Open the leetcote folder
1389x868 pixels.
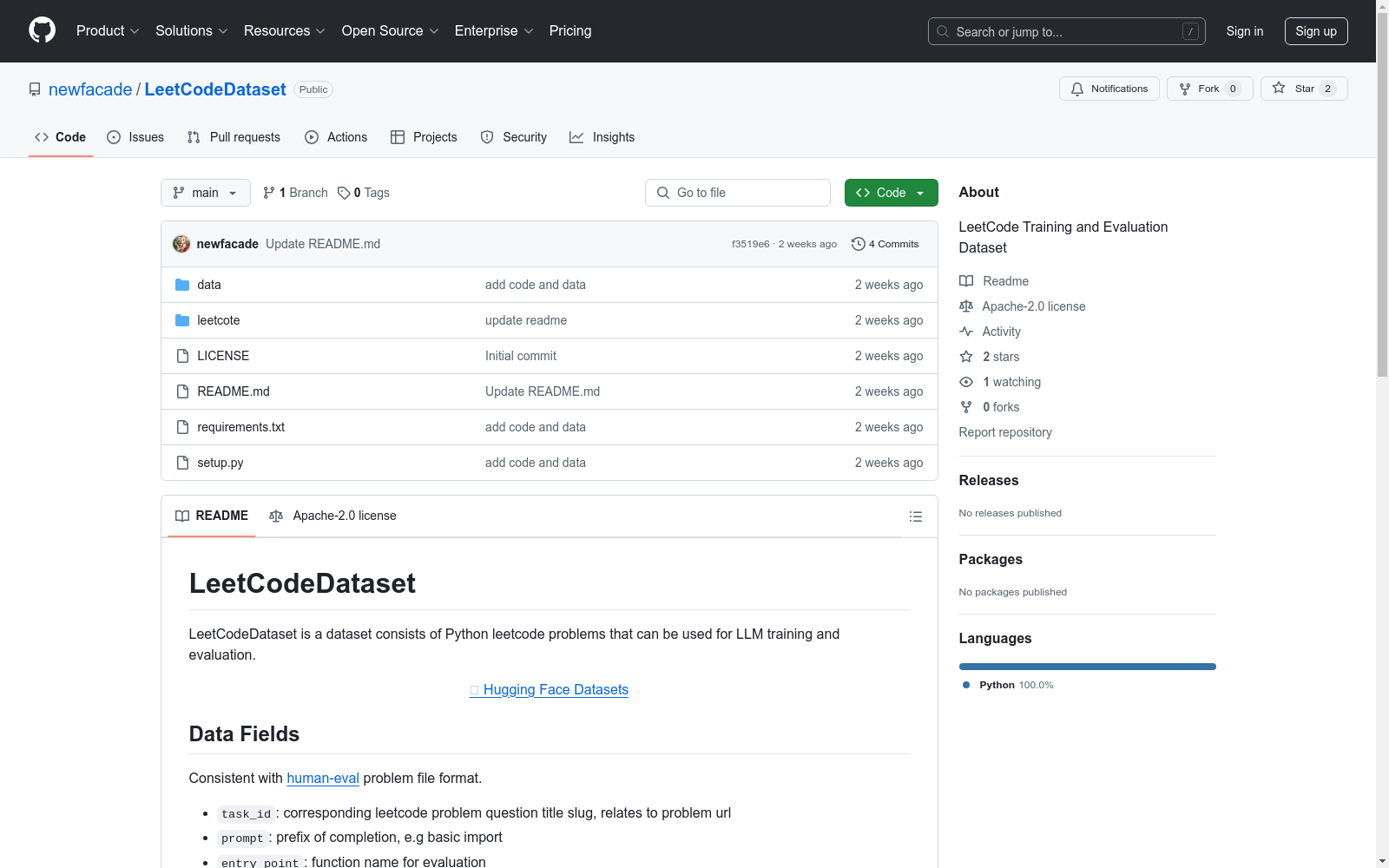pyautogui.click(x=219, y=320)
